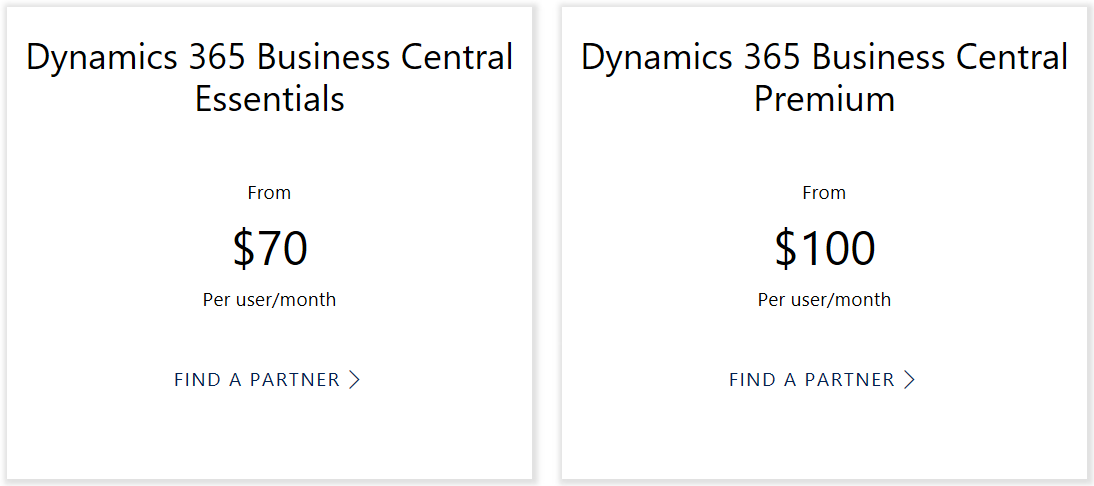Select the word Premium in right card title
This screenshot has height=486, width=1094.
(824, 99)
